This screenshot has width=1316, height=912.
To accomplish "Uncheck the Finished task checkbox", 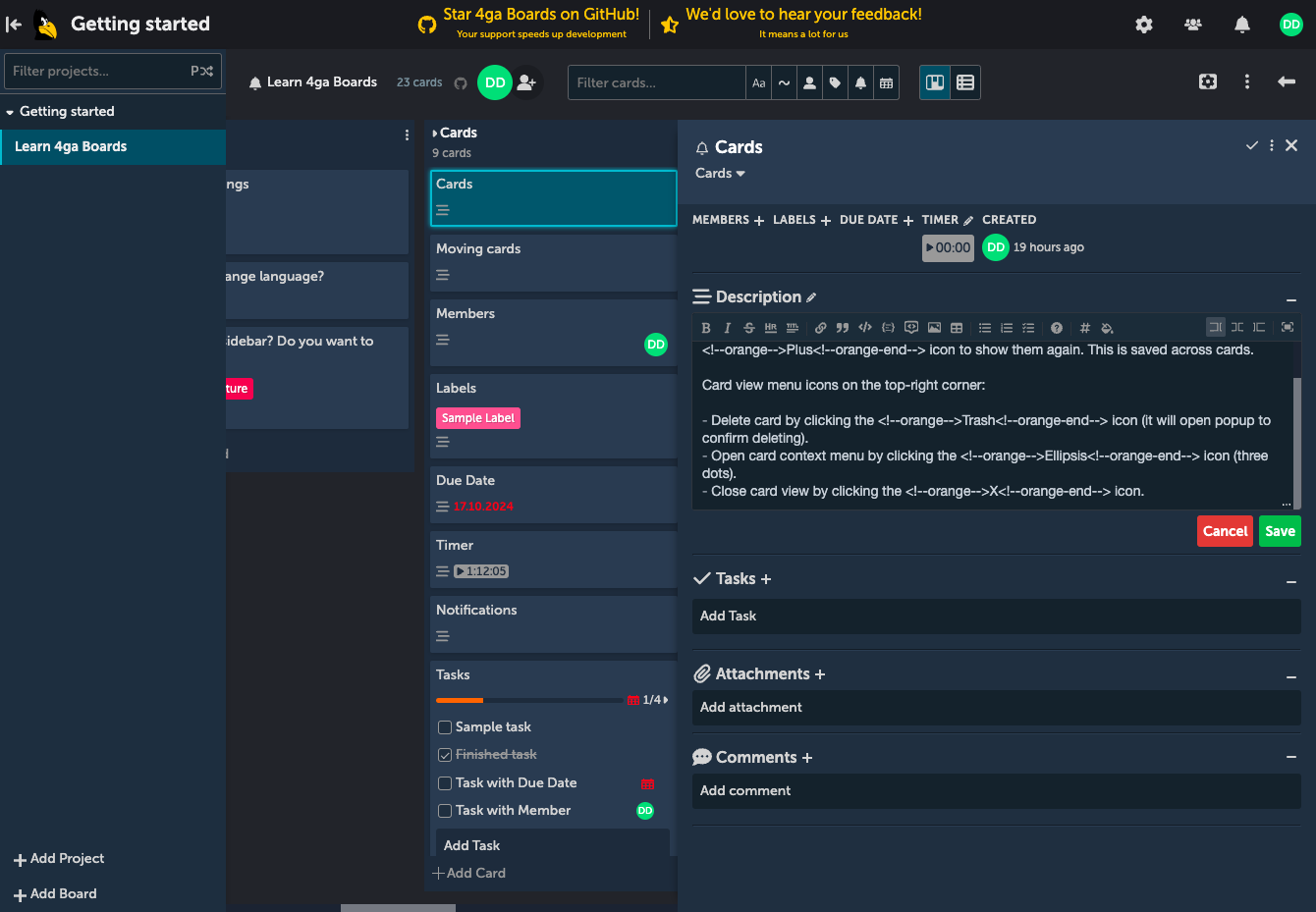I will coord(445,755).
